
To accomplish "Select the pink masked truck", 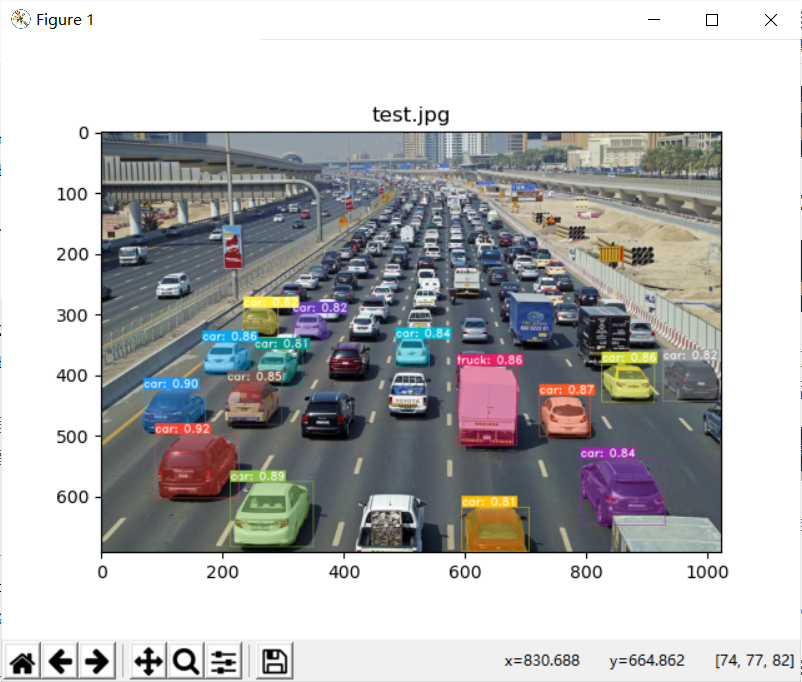I will pos(487,406).
